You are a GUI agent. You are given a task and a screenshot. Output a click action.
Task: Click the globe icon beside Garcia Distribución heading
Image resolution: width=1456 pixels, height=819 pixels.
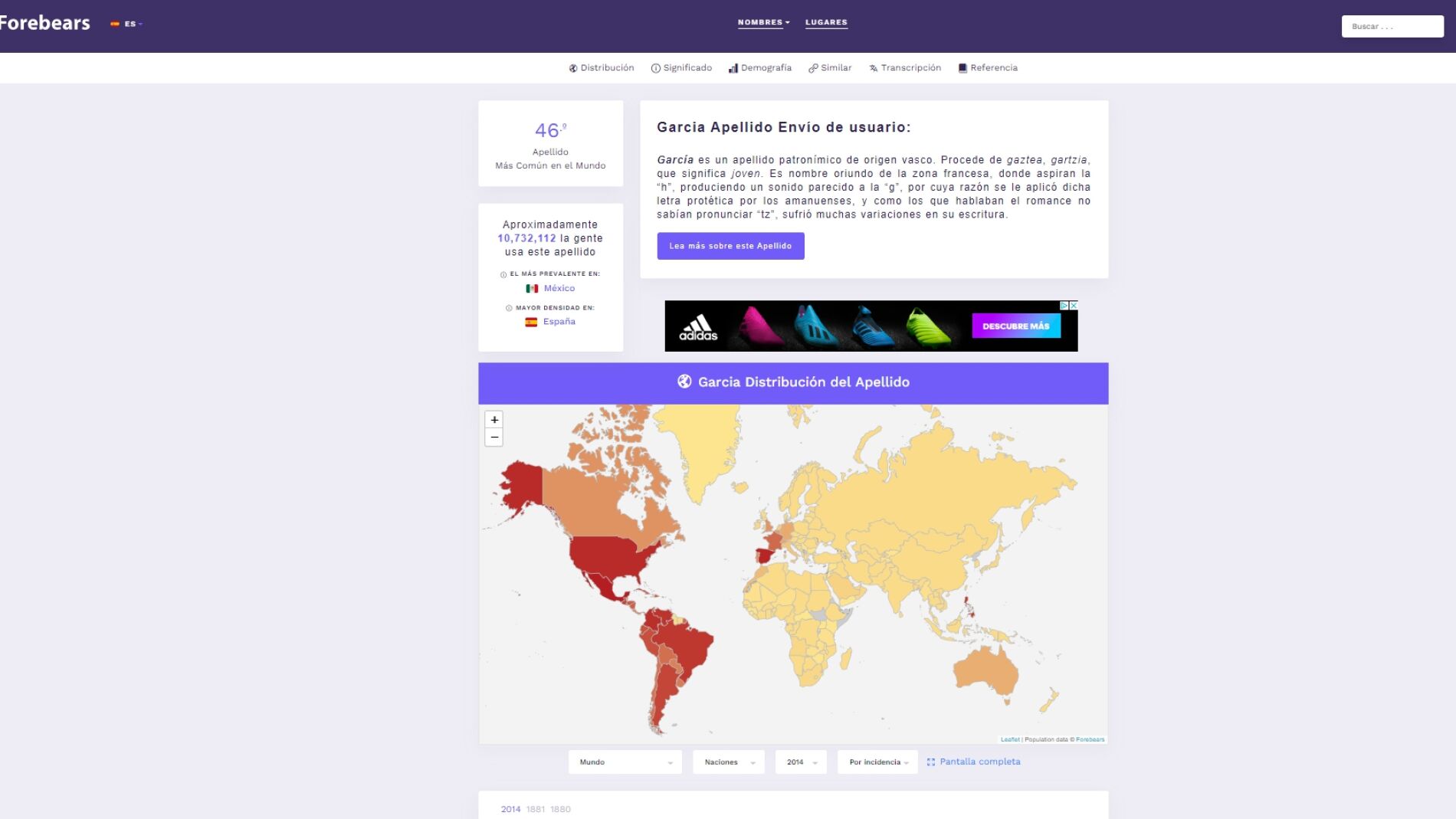684,381
